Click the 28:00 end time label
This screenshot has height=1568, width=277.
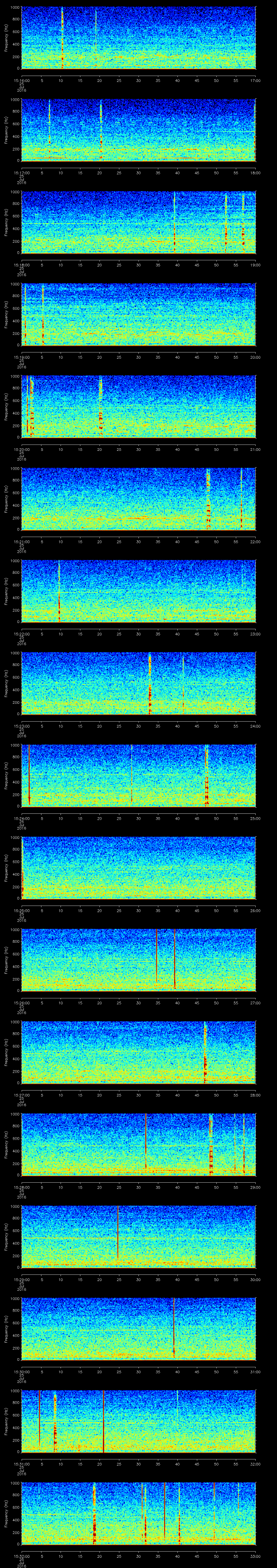(255, 1095)
